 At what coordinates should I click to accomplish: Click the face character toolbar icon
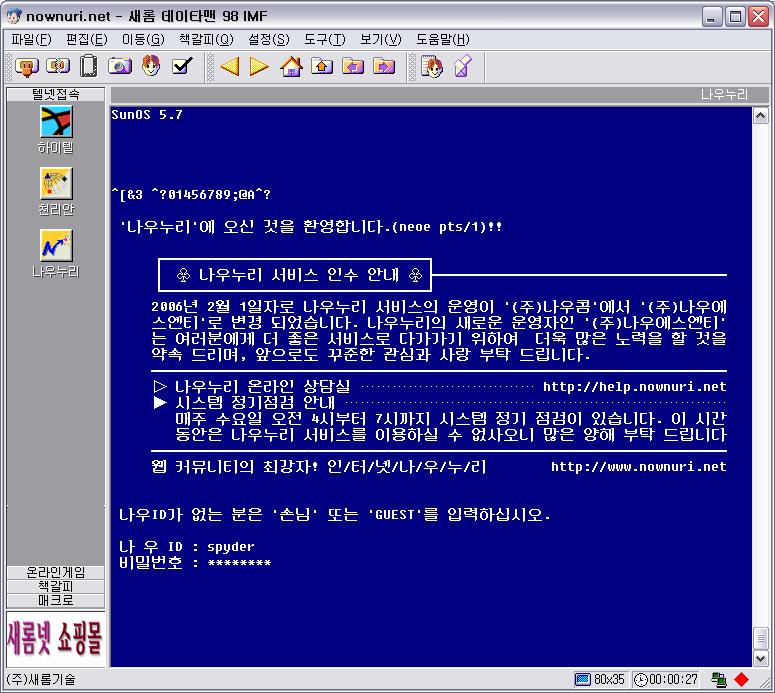(x=151, y=65)
